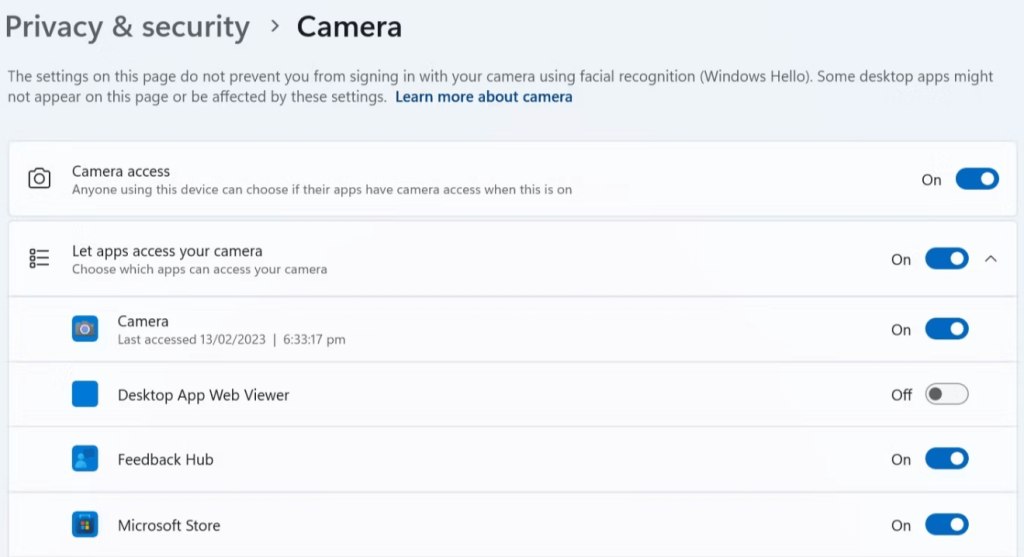Open the Learn more about camera link
This screenshot has height=557, width=1024.
[x=484, y=97]
